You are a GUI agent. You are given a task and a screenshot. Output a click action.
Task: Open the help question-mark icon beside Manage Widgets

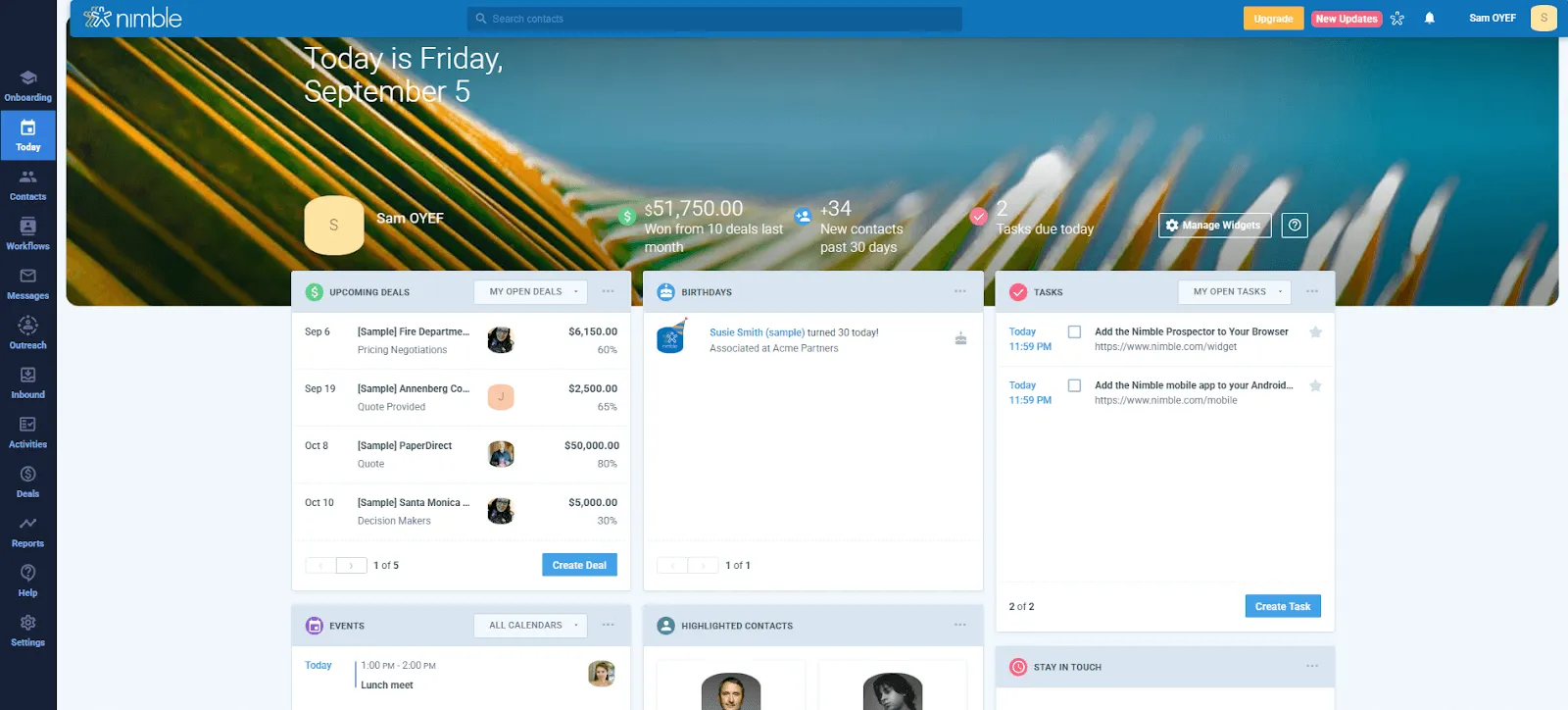point(1295,226)
